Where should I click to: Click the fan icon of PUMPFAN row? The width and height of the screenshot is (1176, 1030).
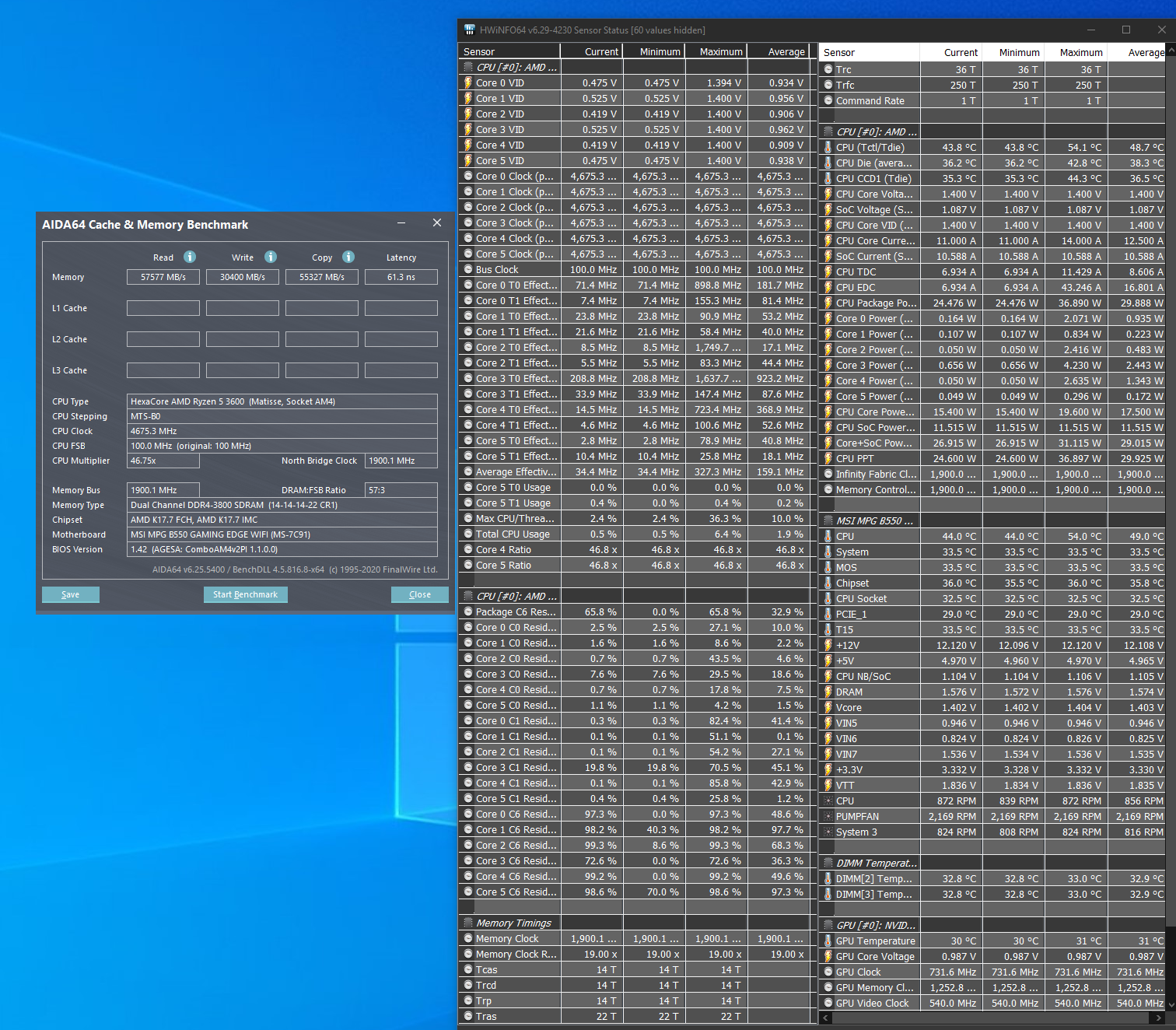pyautogui.click(x=828, y=816)
